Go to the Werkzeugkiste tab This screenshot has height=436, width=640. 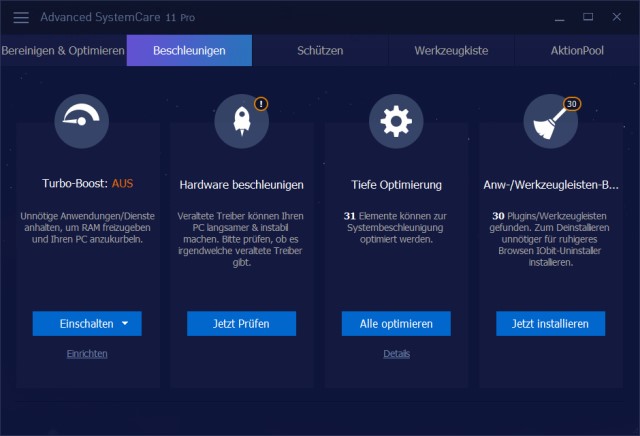point(451,51)
